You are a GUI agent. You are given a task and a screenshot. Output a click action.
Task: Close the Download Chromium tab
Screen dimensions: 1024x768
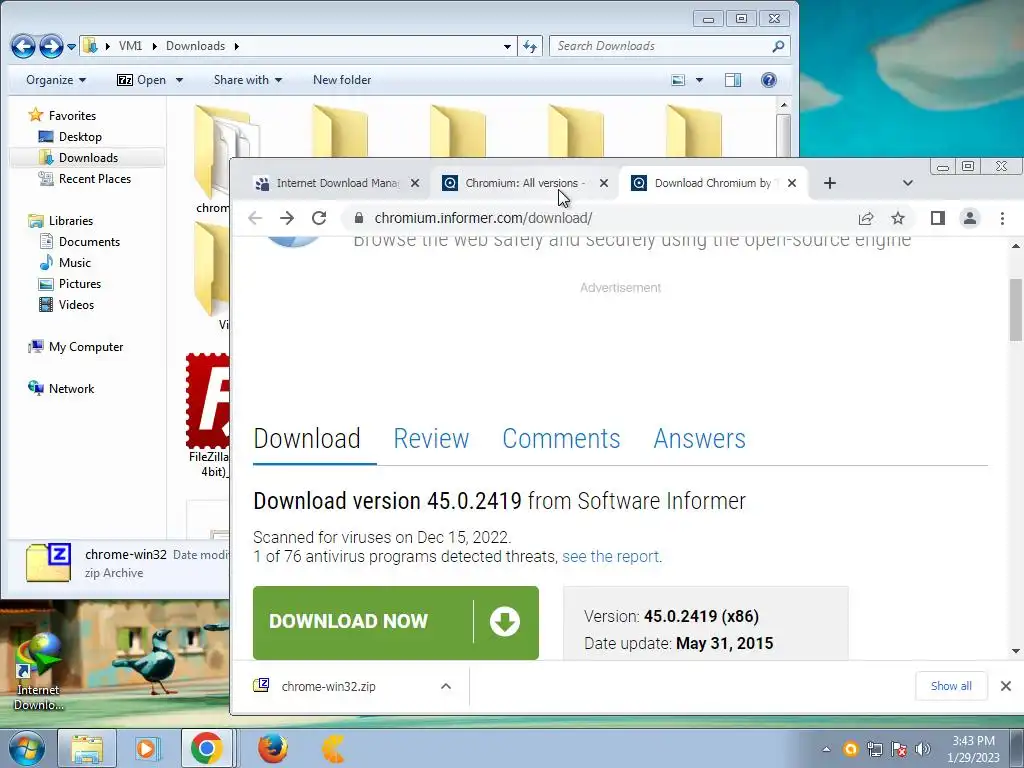click(792, 184)
